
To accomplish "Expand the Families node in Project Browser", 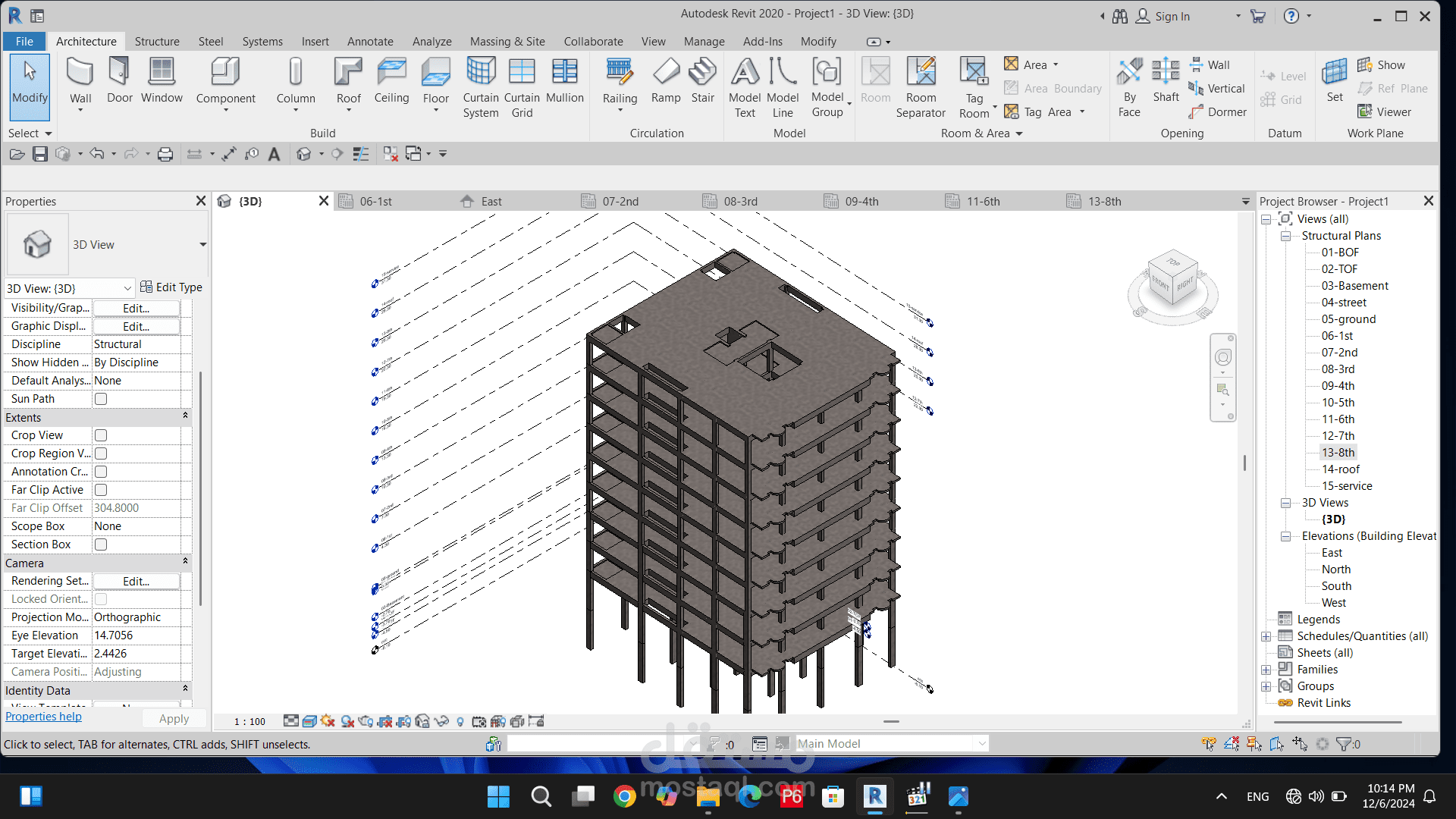I will [x=1266, y=670].
